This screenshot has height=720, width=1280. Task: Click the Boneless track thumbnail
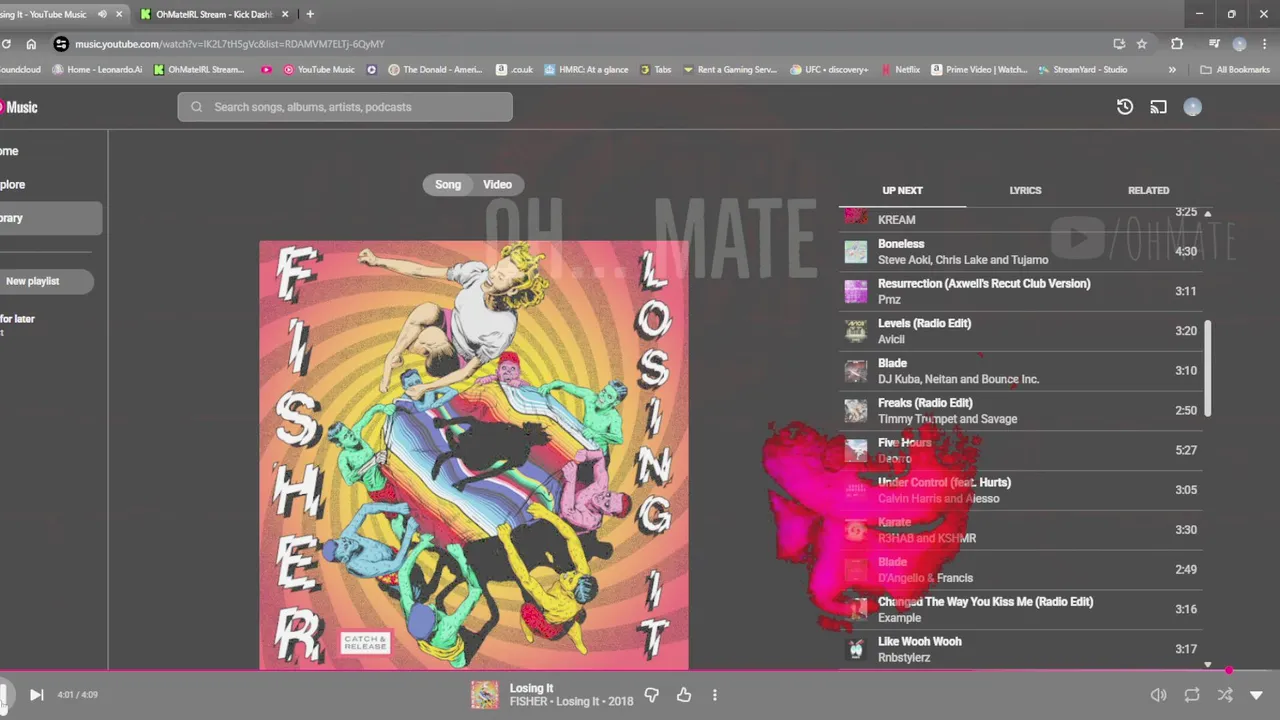[856, 251]
